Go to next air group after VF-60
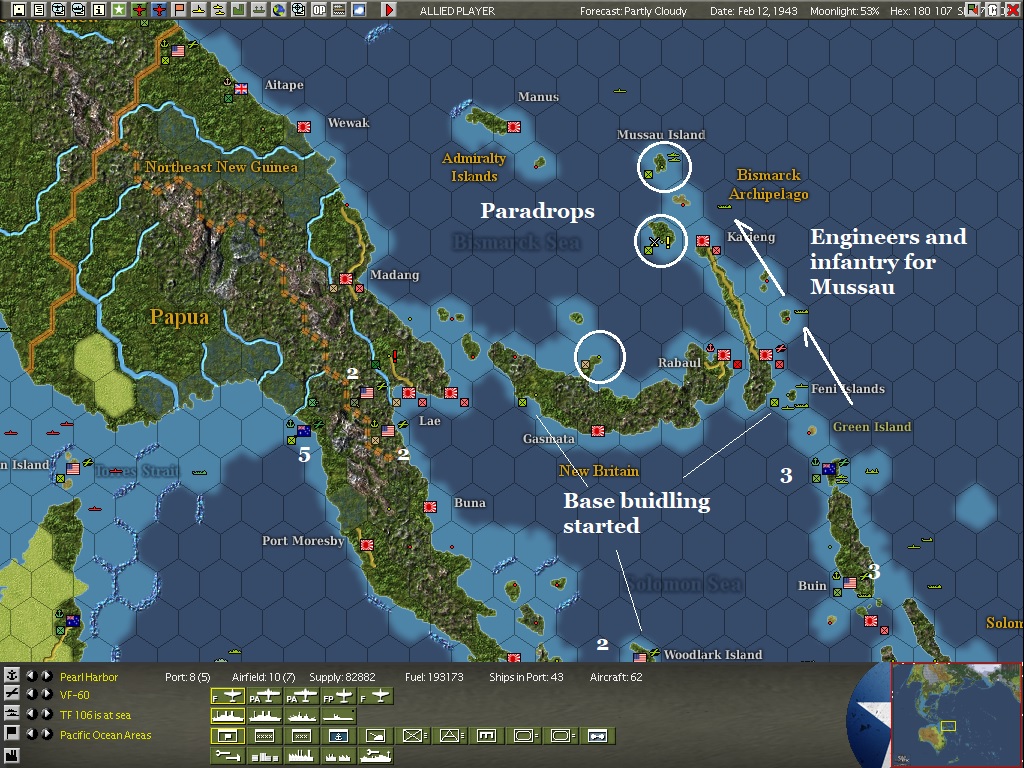The height and width of the screenshot is (768, 1024). point(47,694)
